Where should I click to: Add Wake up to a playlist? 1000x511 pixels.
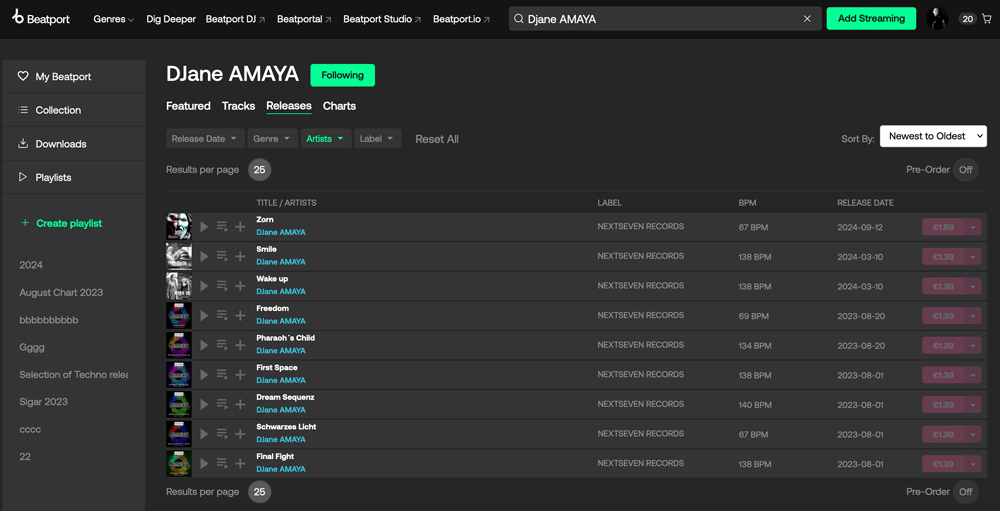coord(240,286)
